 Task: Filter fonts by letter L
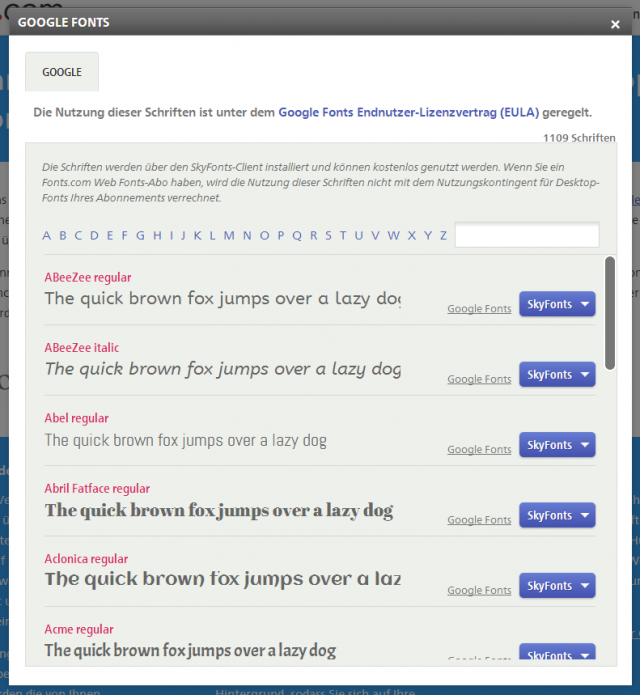(213, 235)
